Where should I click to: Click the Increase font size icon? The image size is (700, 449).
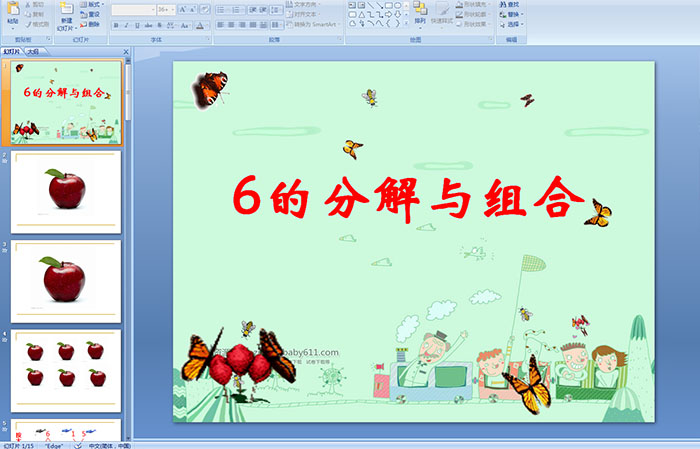click(181, 9)
